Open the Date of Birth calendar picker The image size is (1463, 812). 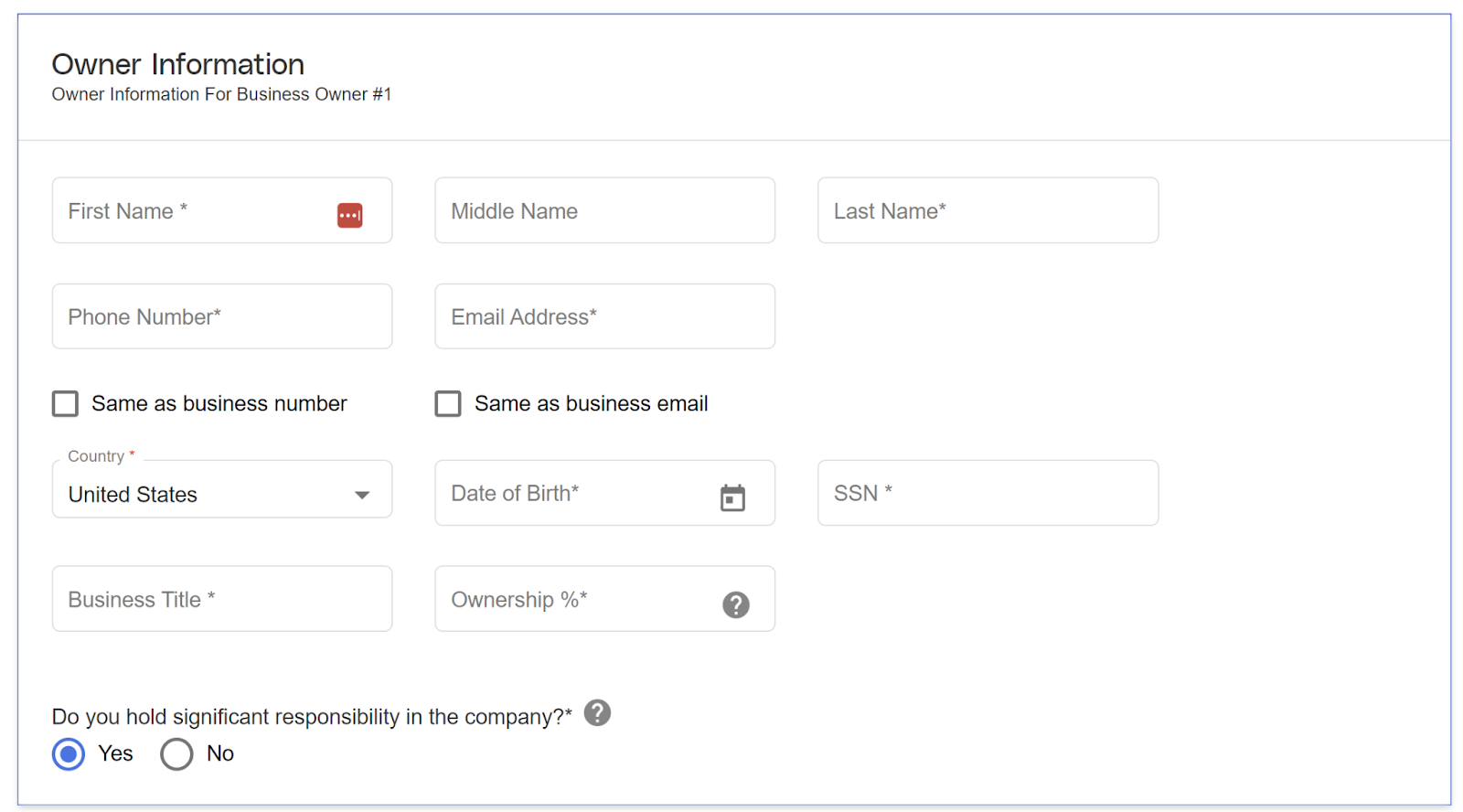tap(732, 497)
